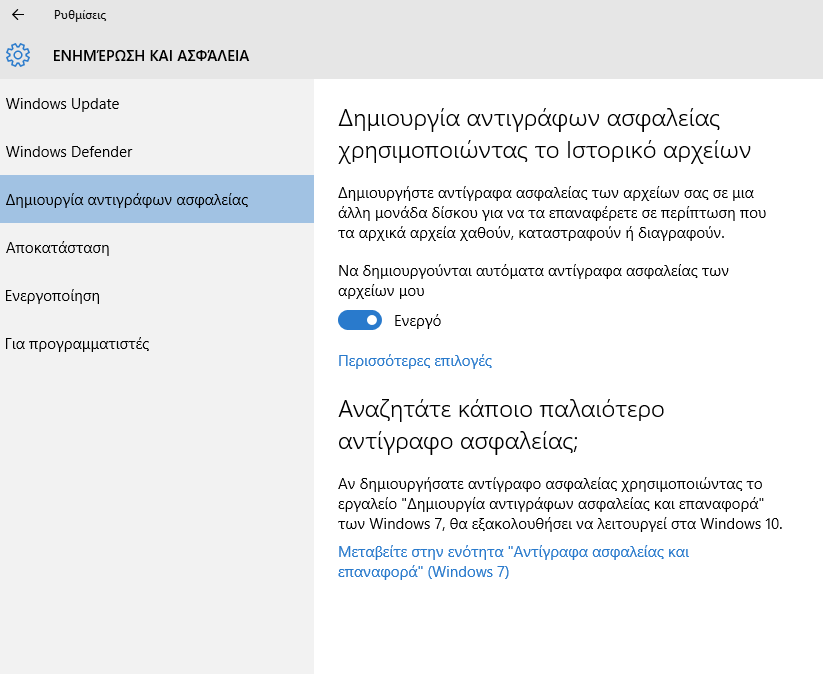Click the paragraph beginning Δημιουργήστε αντίγραφα ασφαλείας
The height and width of the screenshot is (688, 823).
[x=554, y=211]
